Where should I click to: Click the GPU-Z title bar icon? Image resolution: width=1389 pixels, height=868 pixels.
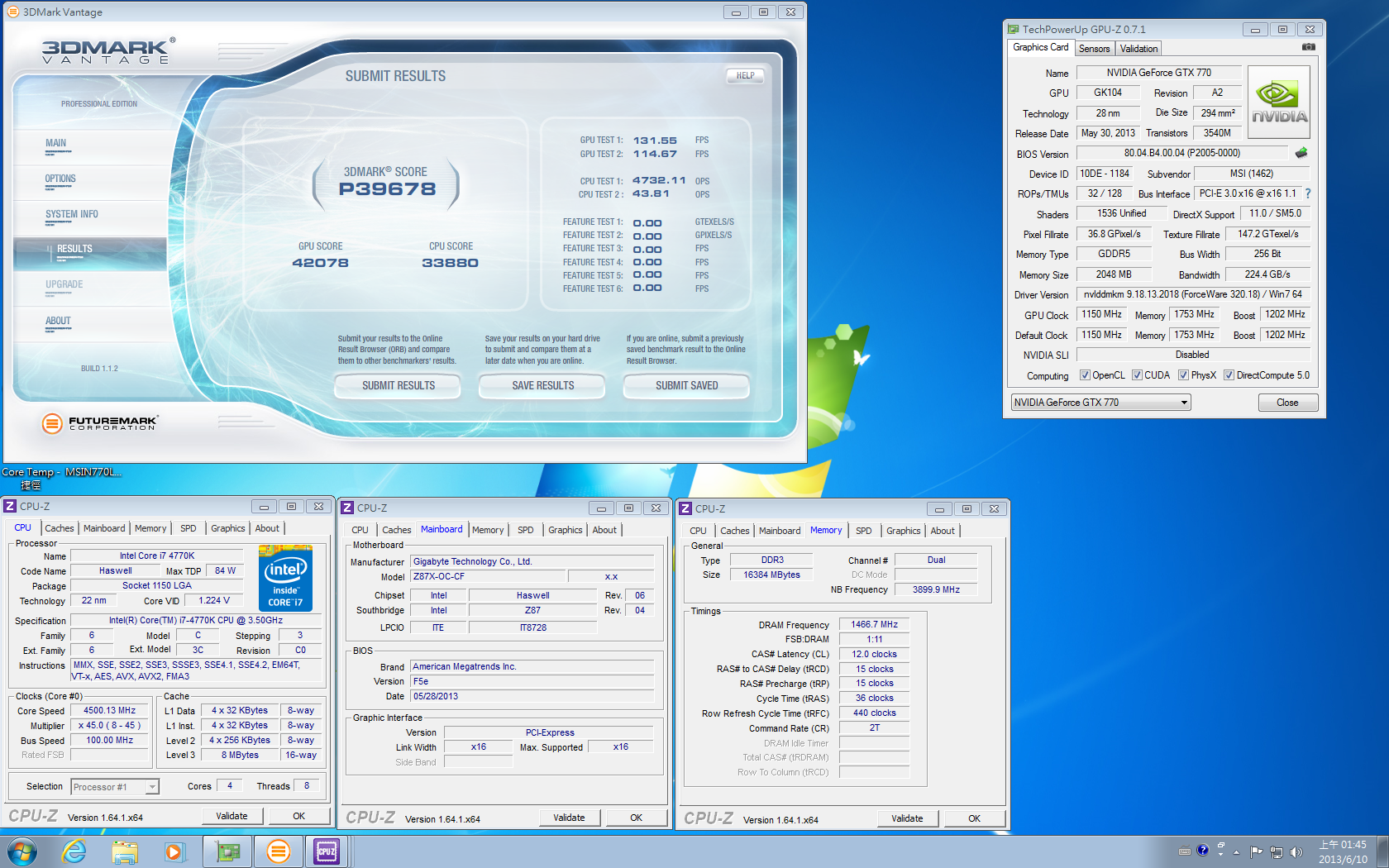(x=1013, y=29)
